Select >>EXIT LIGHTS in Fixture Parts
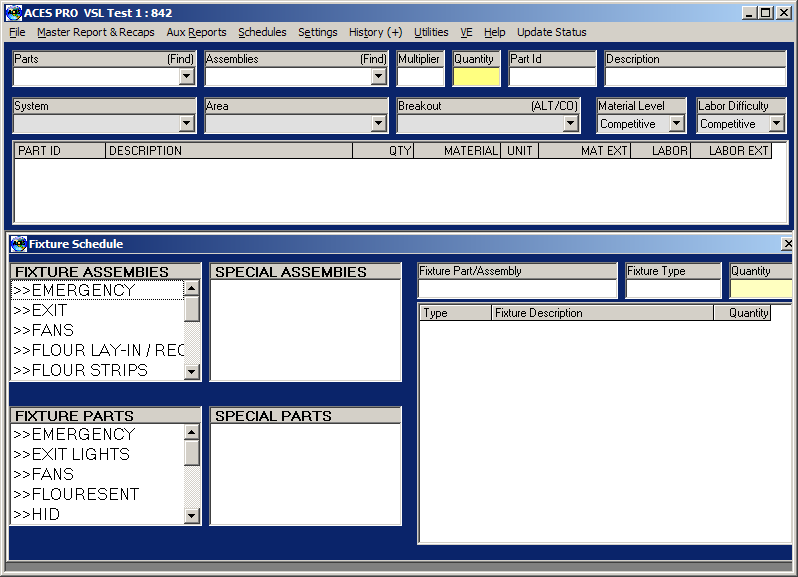The image size is (798, 577). coord(97,454)
